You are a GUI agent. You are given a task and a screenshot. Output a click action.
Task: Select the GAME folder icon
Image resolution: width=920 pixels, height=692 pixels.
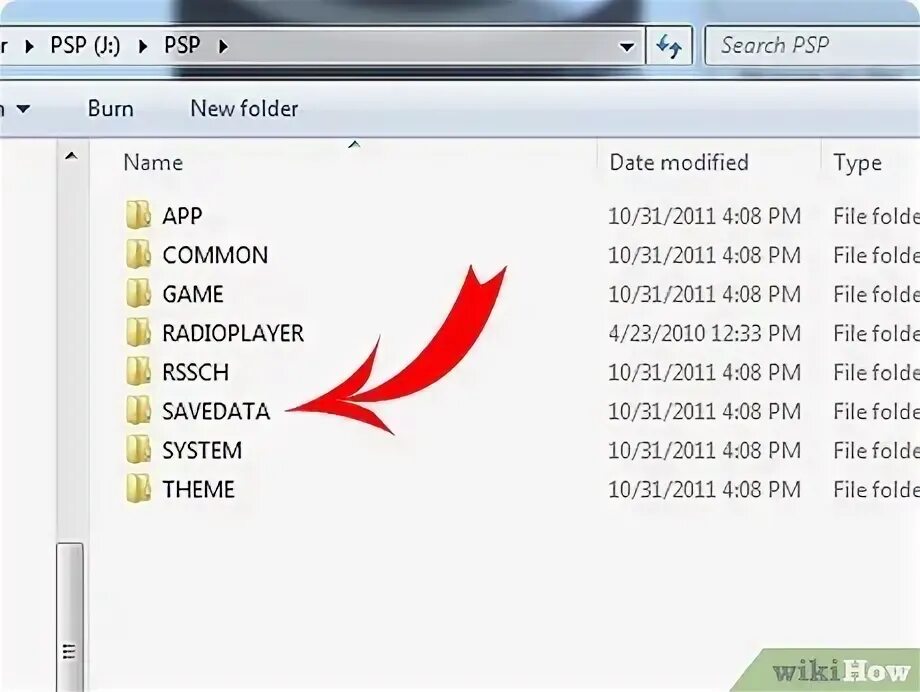coord(138,293)
